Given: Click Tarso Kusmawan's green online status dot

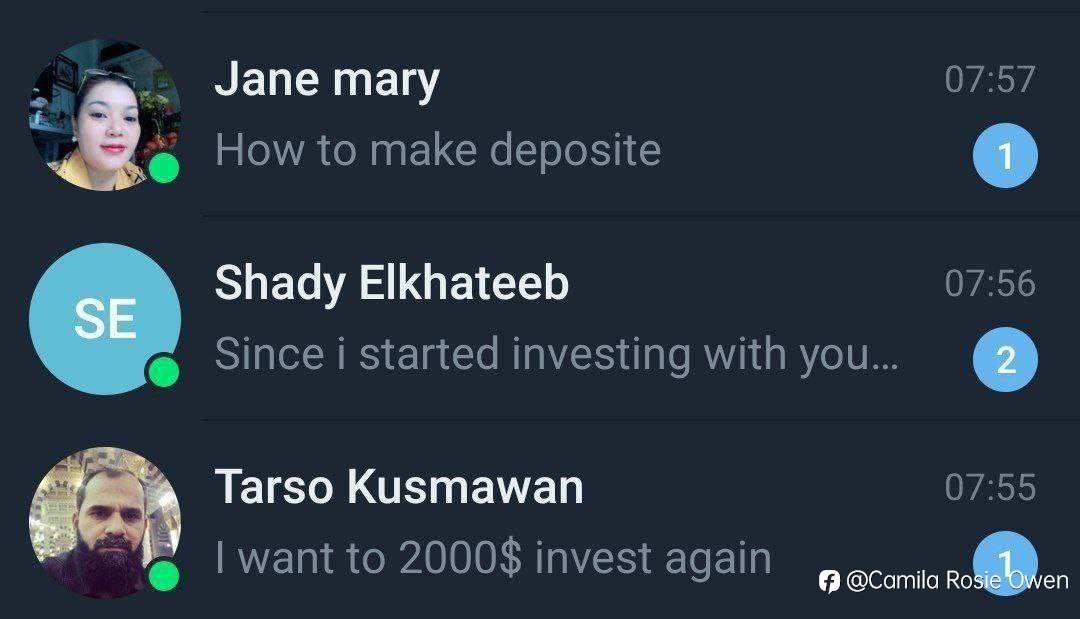Looking at the screenshot, I should pos(163,576).
